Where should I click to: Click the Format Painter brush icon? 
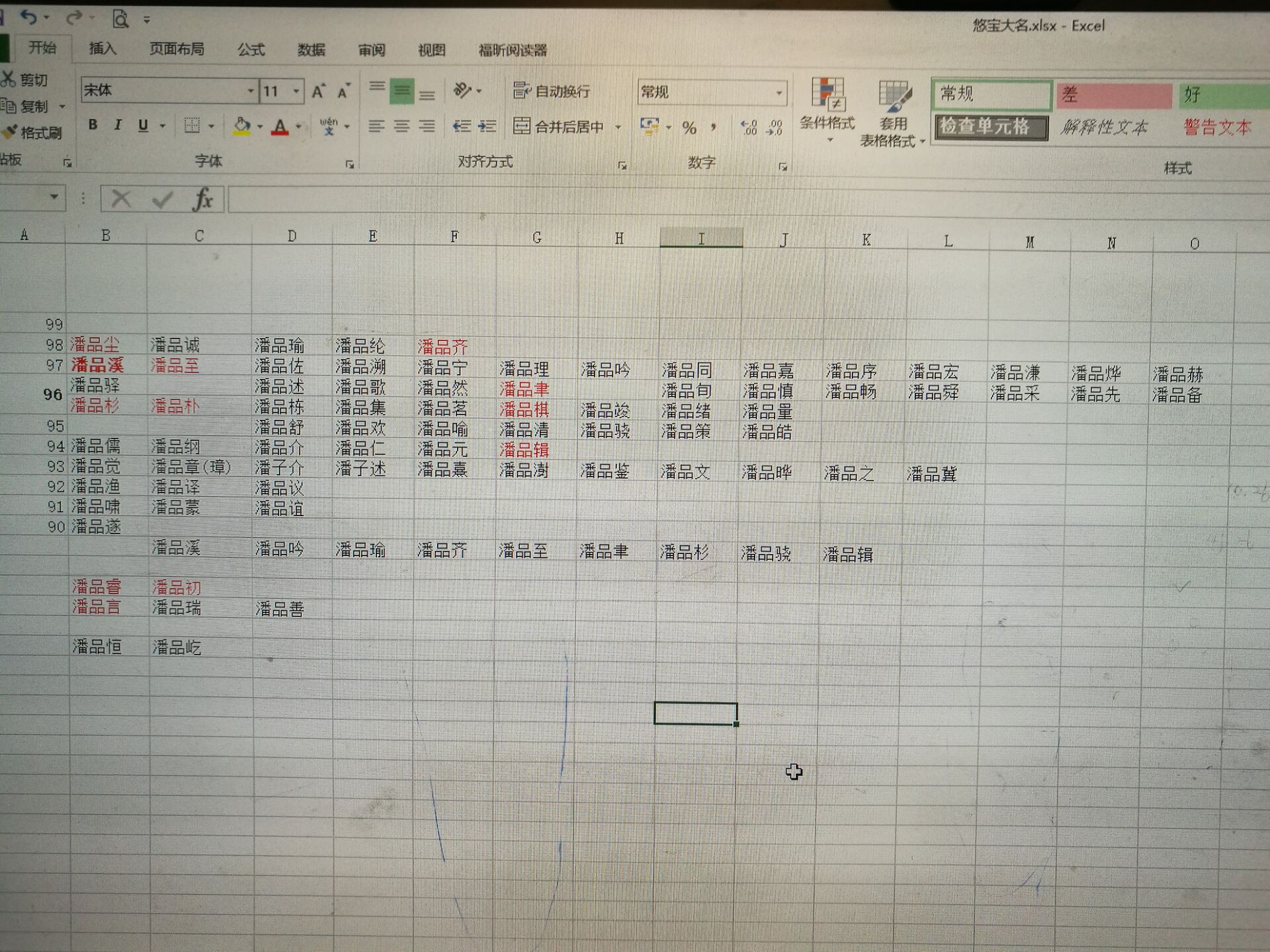pyautogui.click(x=9, y=132)
